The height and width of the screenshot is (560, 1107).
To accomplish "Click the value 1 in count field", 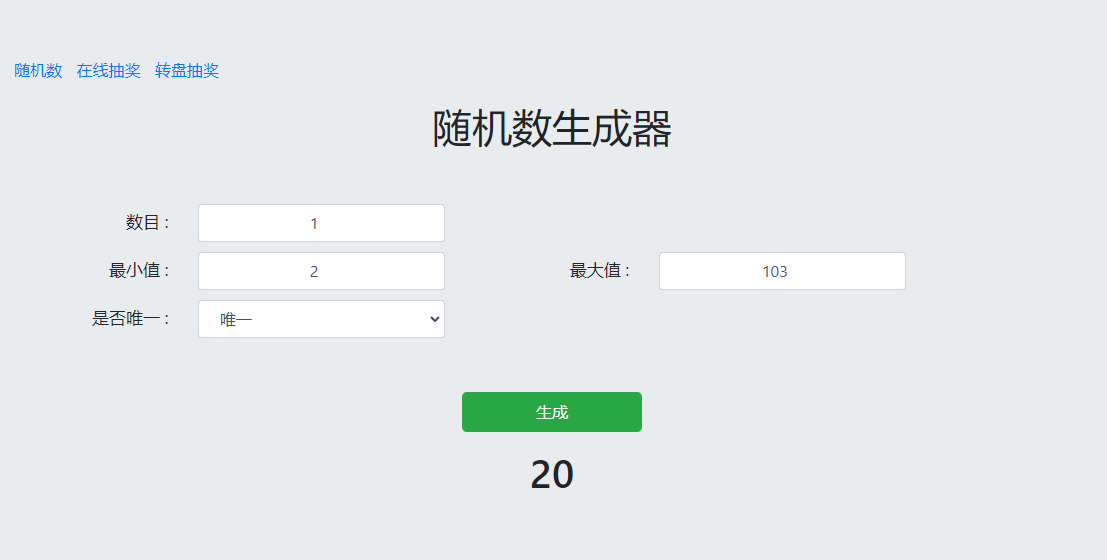I will pos(314,224).
